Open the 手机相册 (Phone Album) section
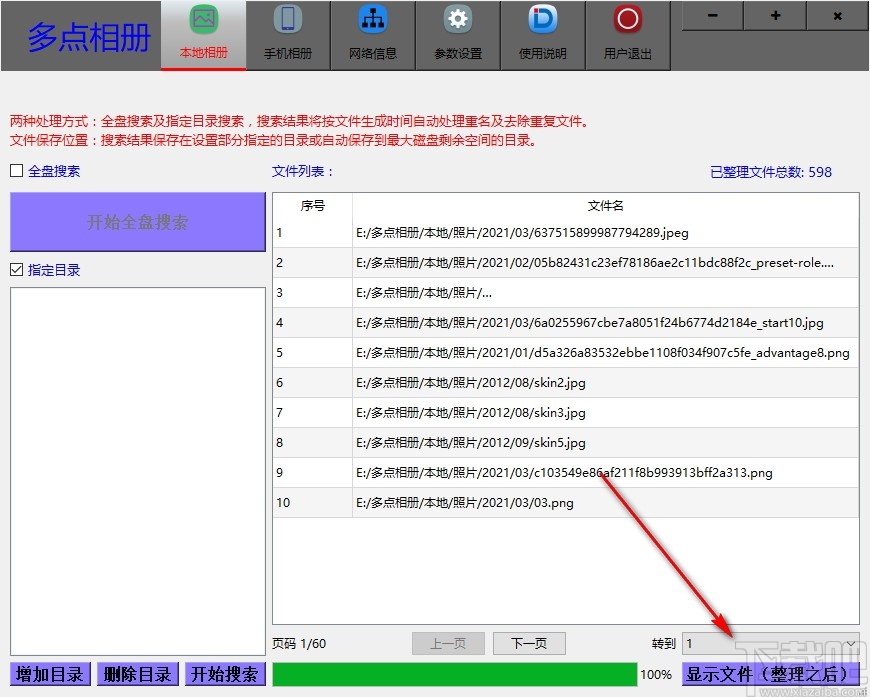 (288, 27)
